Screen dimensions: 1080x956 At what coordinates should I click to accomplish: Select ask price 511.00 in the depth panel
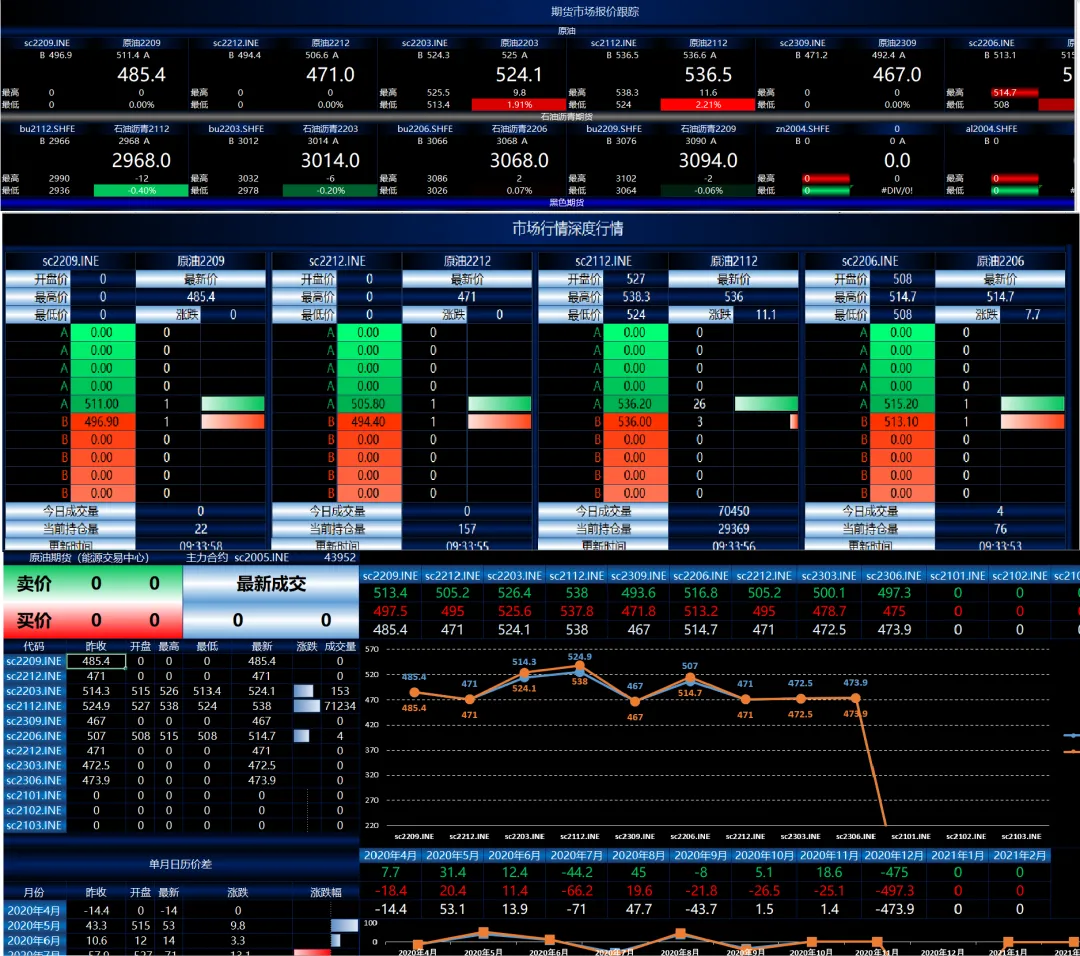point(102,404)
